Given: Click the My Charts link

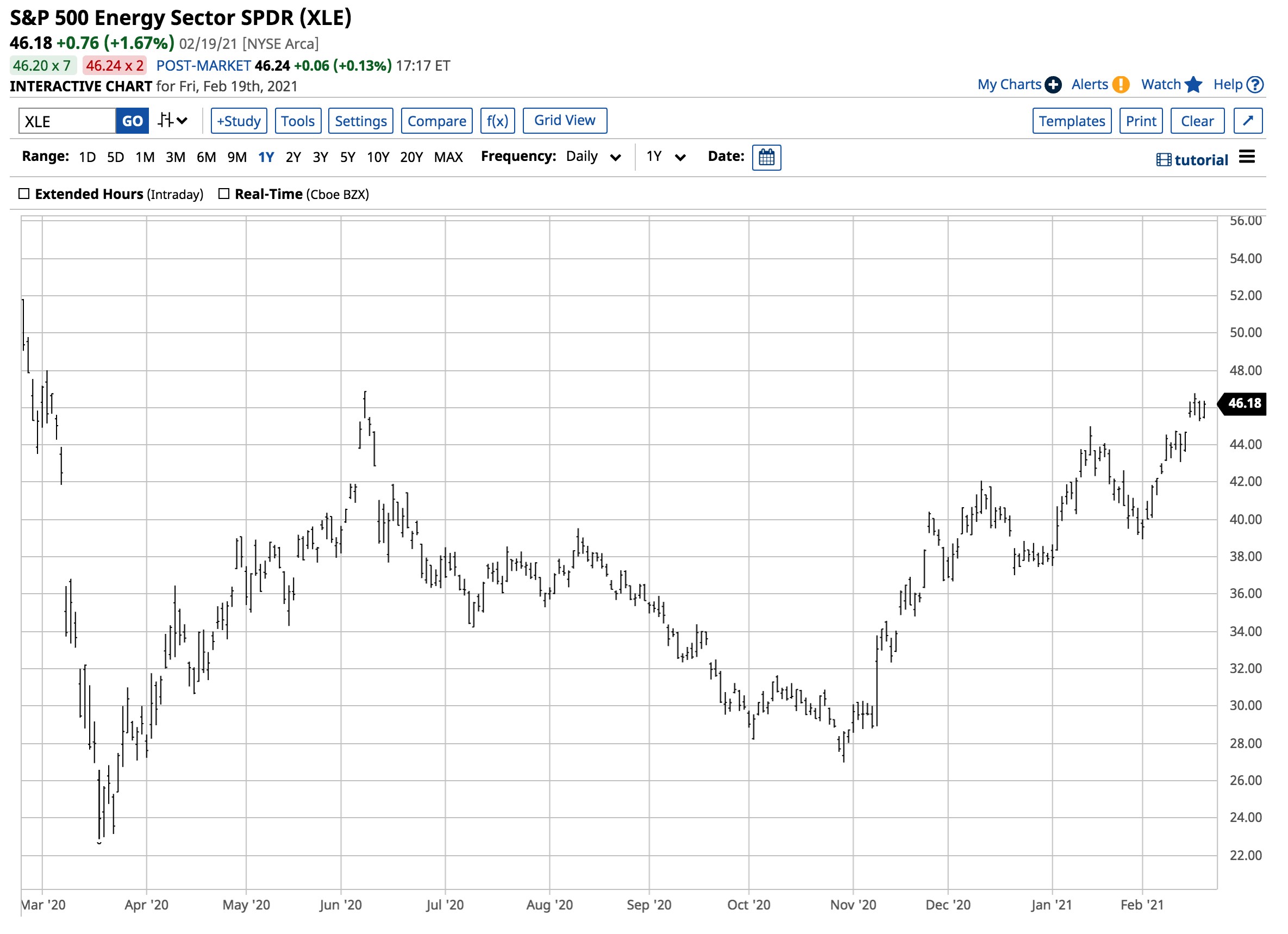Looking at the screenshot, I should [x=1009, y=85].
